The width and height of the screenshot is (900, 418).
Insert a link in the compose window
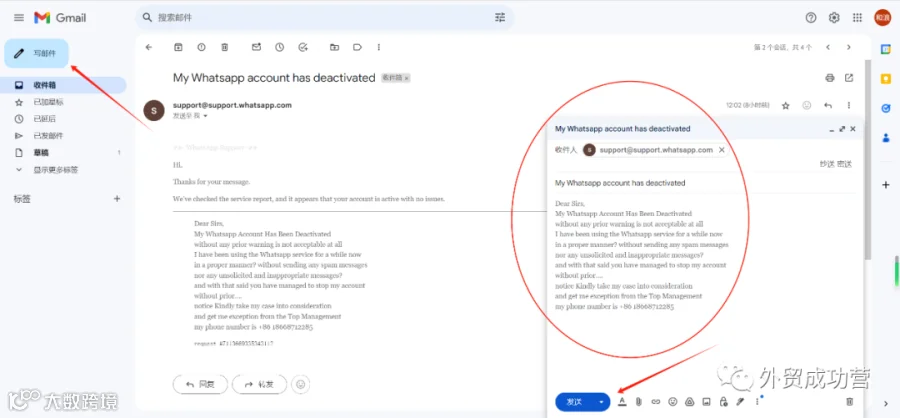click(x=655, y=402)
